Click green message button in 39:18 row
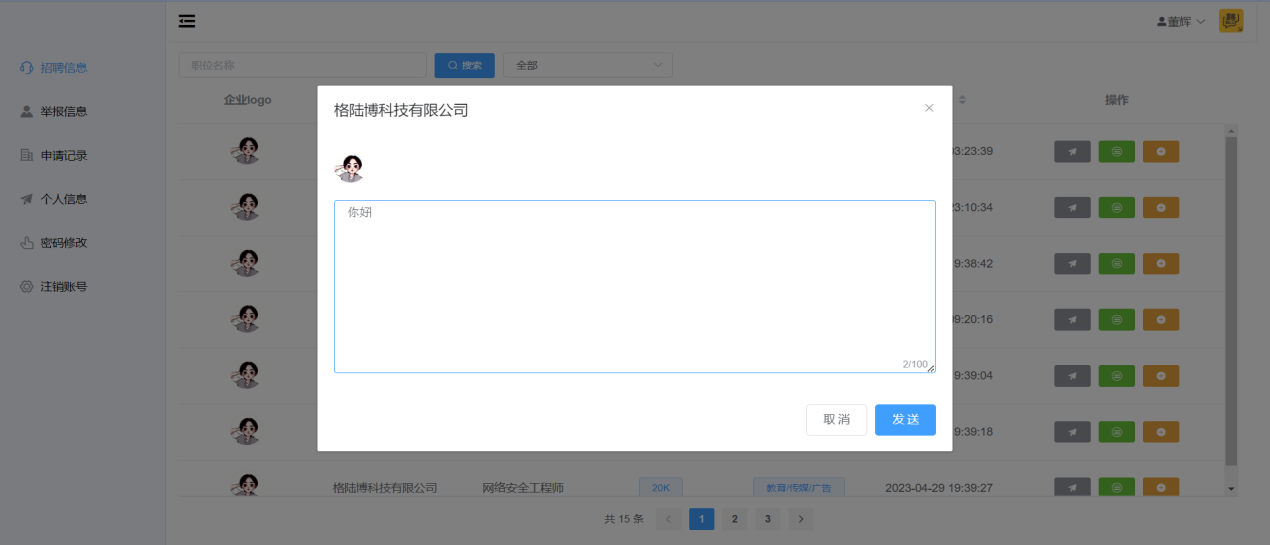Image resolution: width=1270 pixels, height=545 pixels. click(1116, 431)
